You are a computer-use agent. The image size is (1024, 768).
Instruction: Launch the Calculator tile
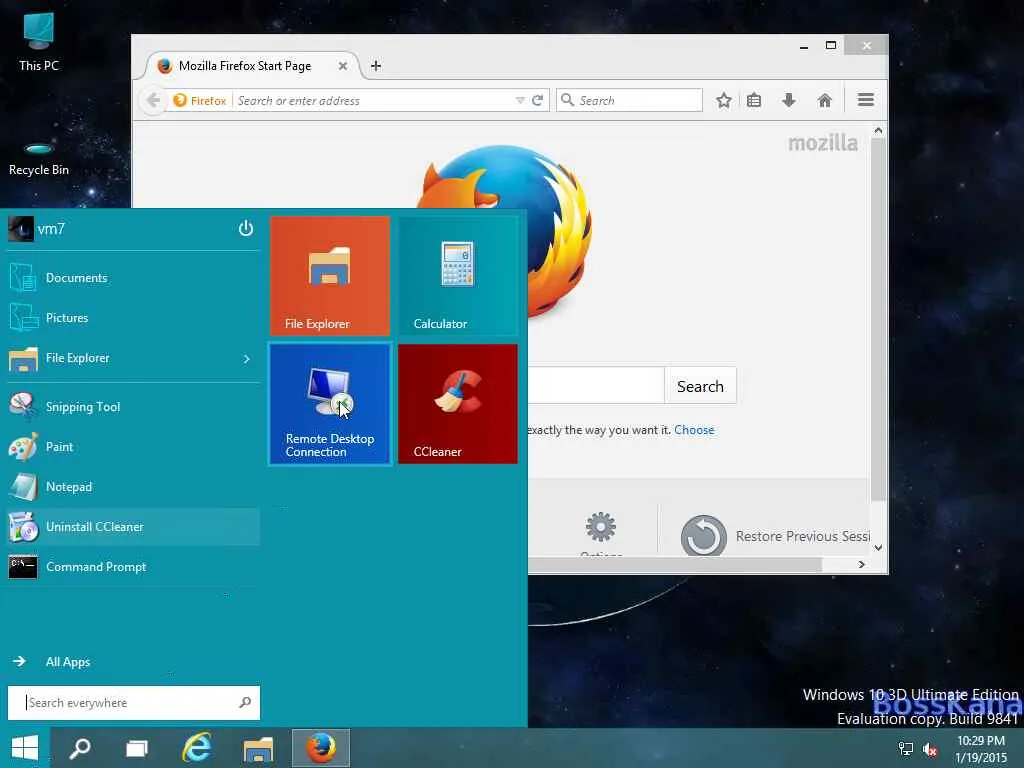458,276
